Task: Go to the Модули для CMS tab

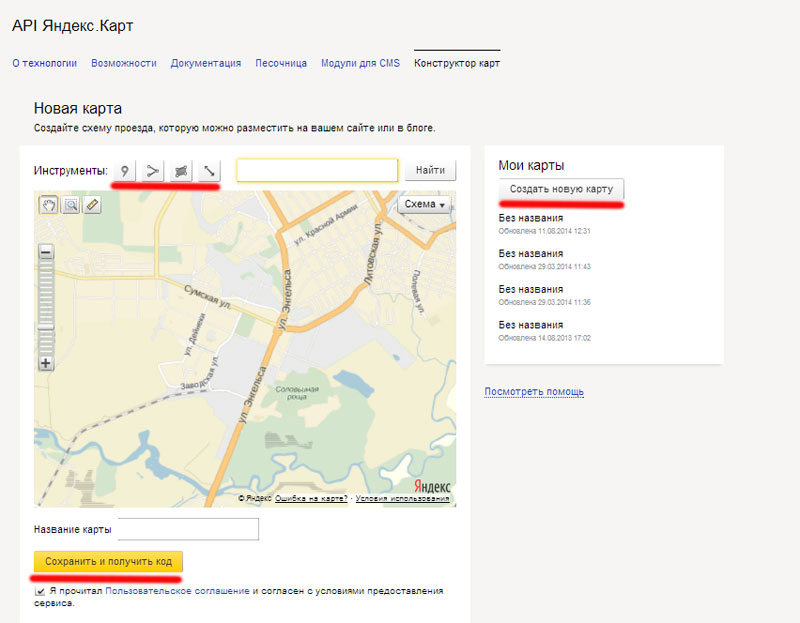Action: [360, 63]
